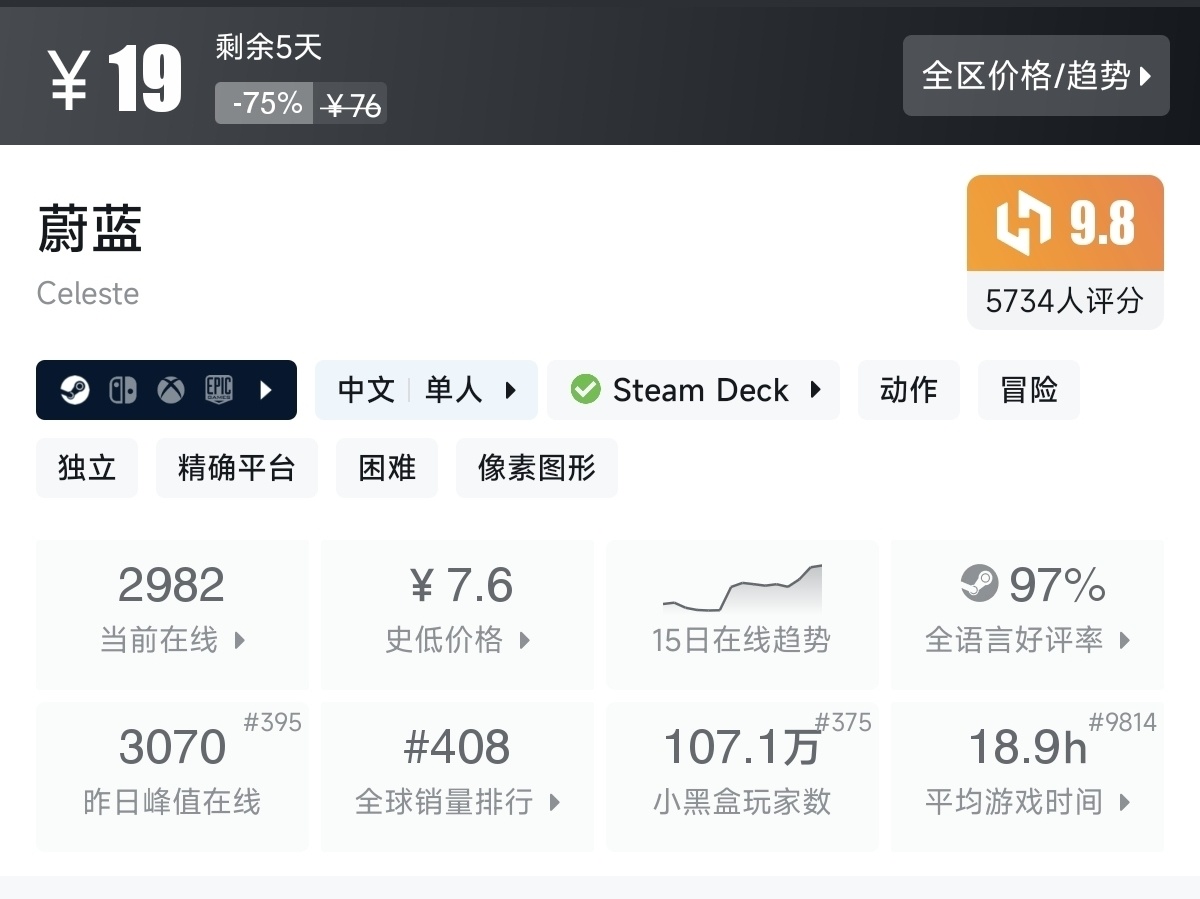Click the Steam logo beside 97%
1200x899 pixels.
coord(979,584)
